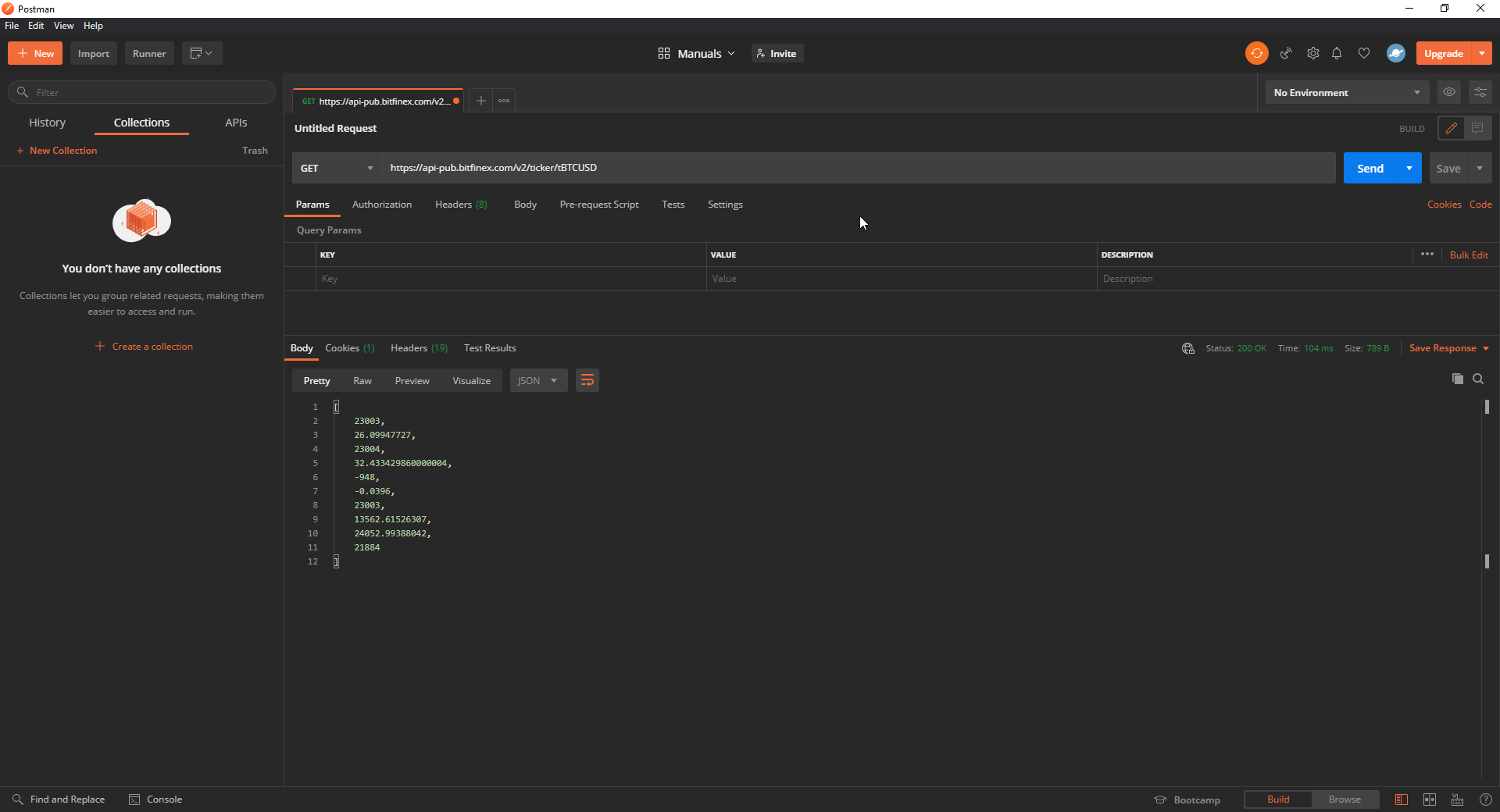Open Find and Replace
1500x812 pixels.
[59, 800]
